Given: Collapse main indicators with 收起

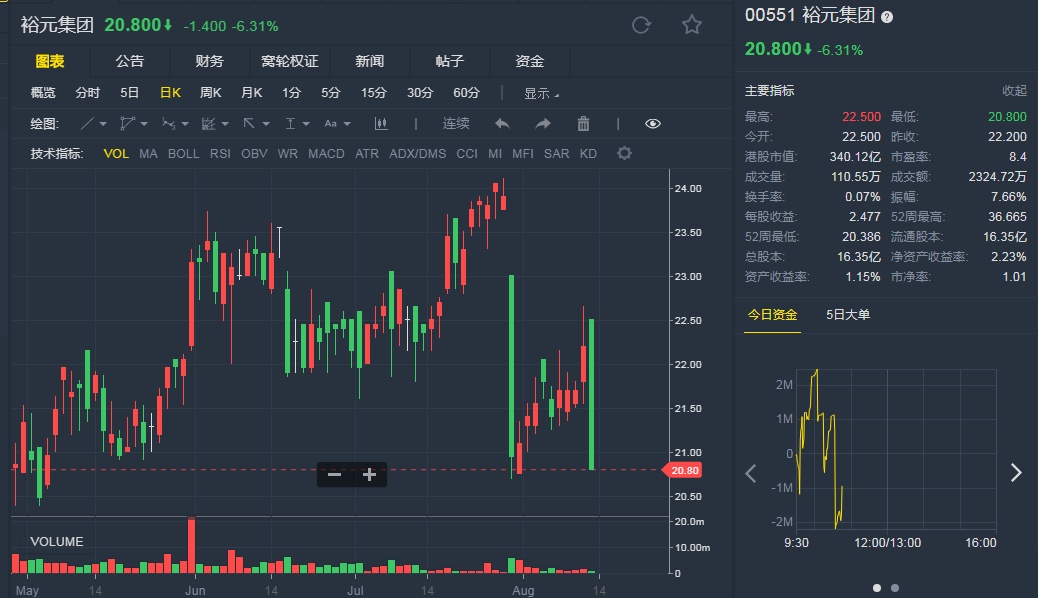Looking at the screenshot, I should tap(1014, 91).
